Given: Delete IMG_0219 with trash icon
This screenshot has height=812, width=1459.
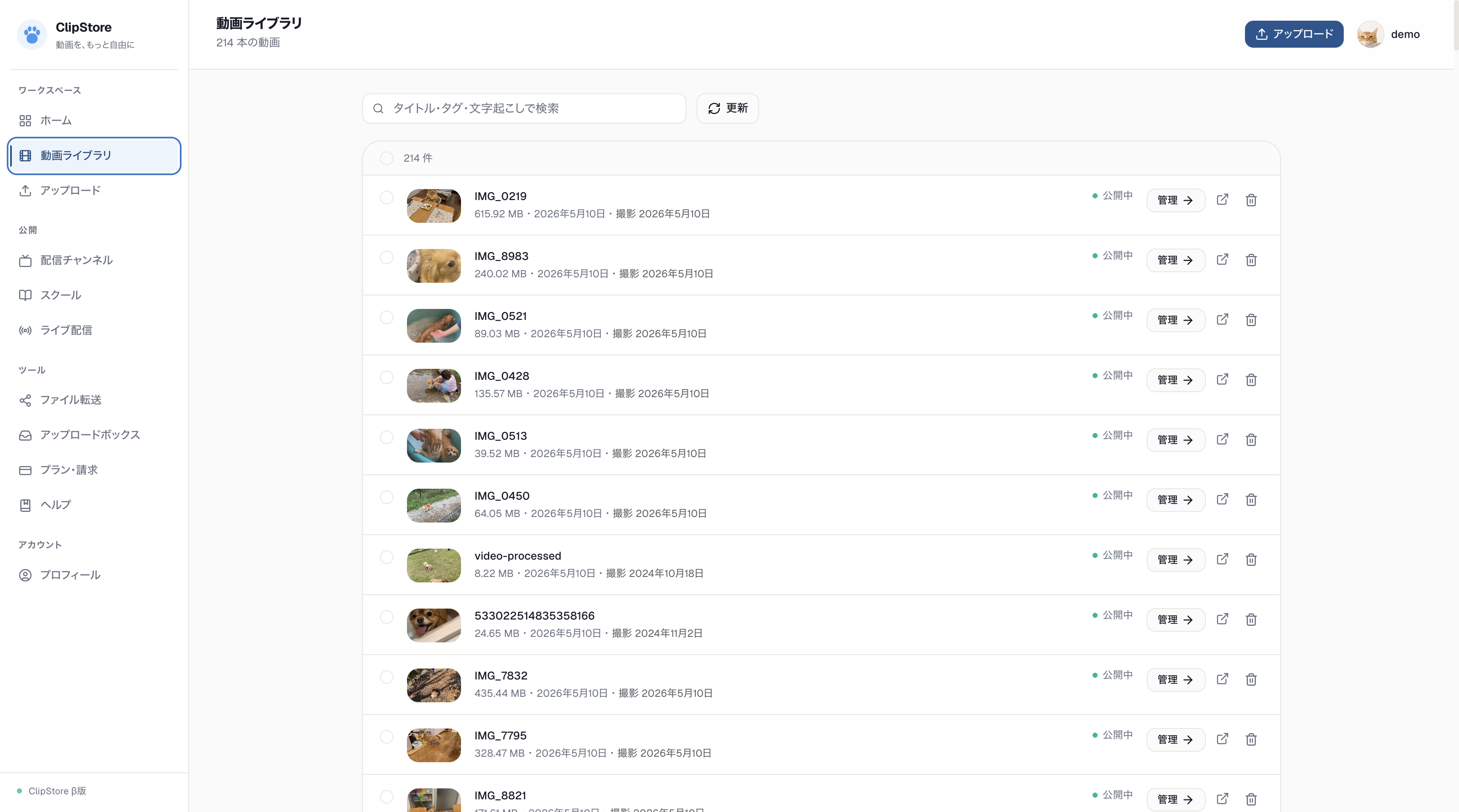Looking at the screenshot, I should (x=1251, y=200).
